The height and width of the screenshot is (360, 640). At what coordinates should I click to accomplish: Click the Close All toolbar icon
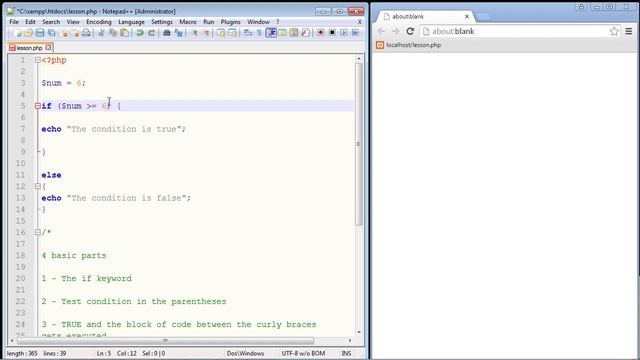[76, 33]
